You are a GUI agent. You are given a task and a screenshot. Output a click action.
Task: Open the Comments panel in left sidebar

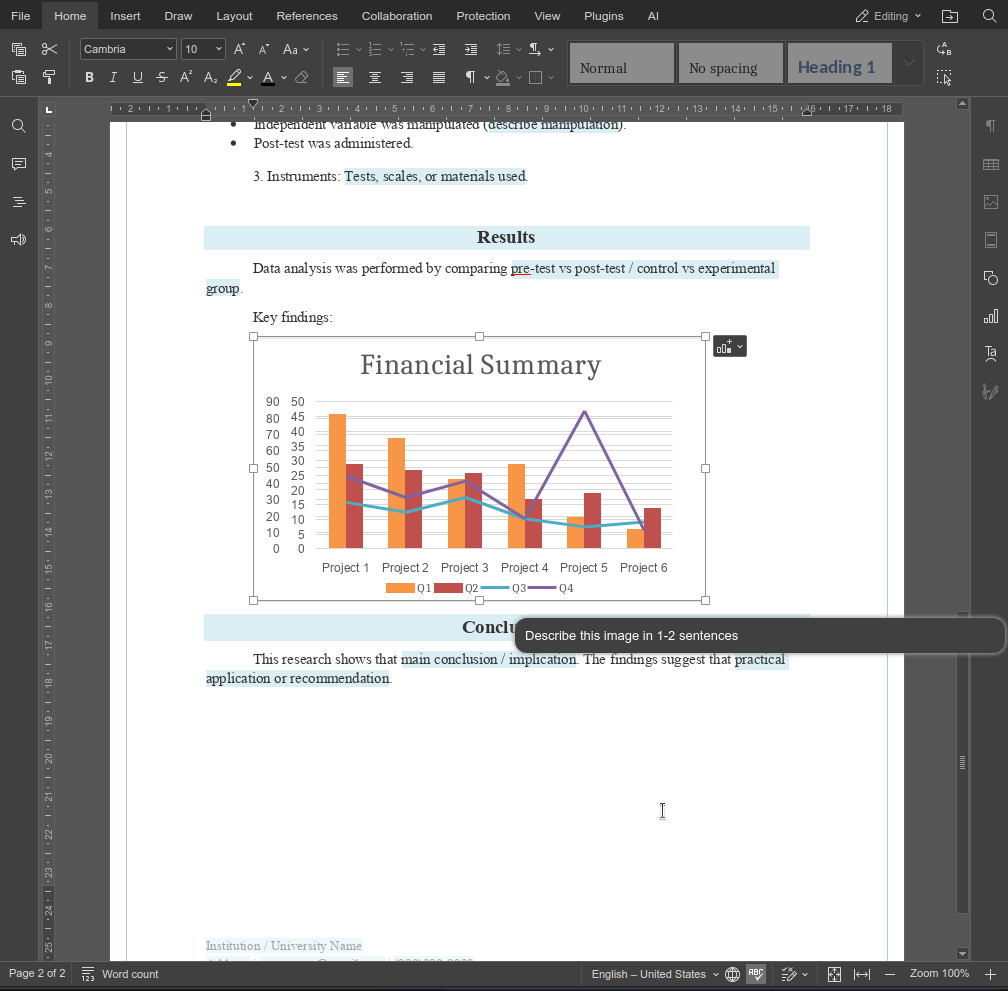point(18,164)
